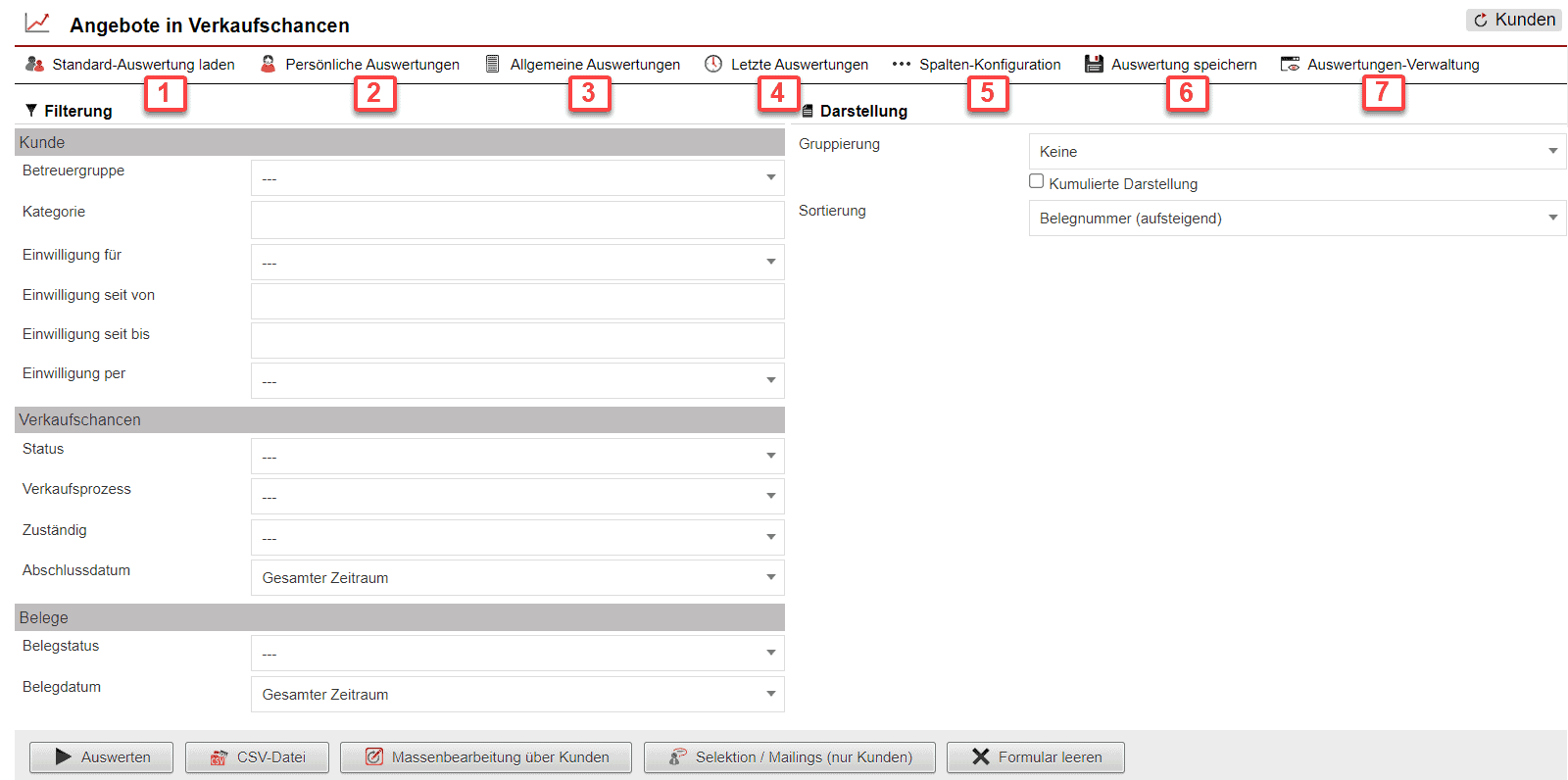
Task: Expand the Gruppierung dropdown
Action: coord(1297,152)
